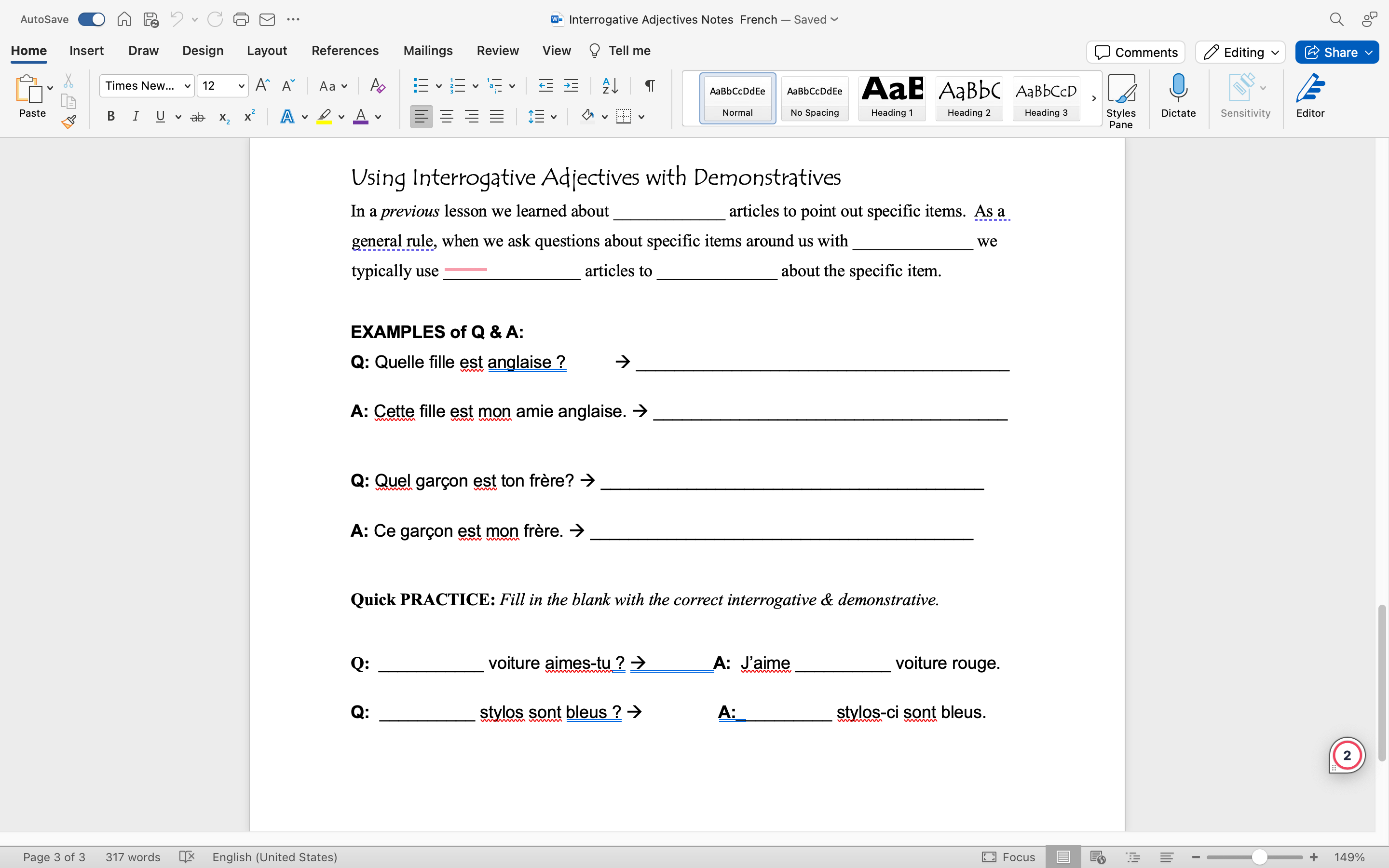Toggle Bold formatting

[x=111, y=117]
